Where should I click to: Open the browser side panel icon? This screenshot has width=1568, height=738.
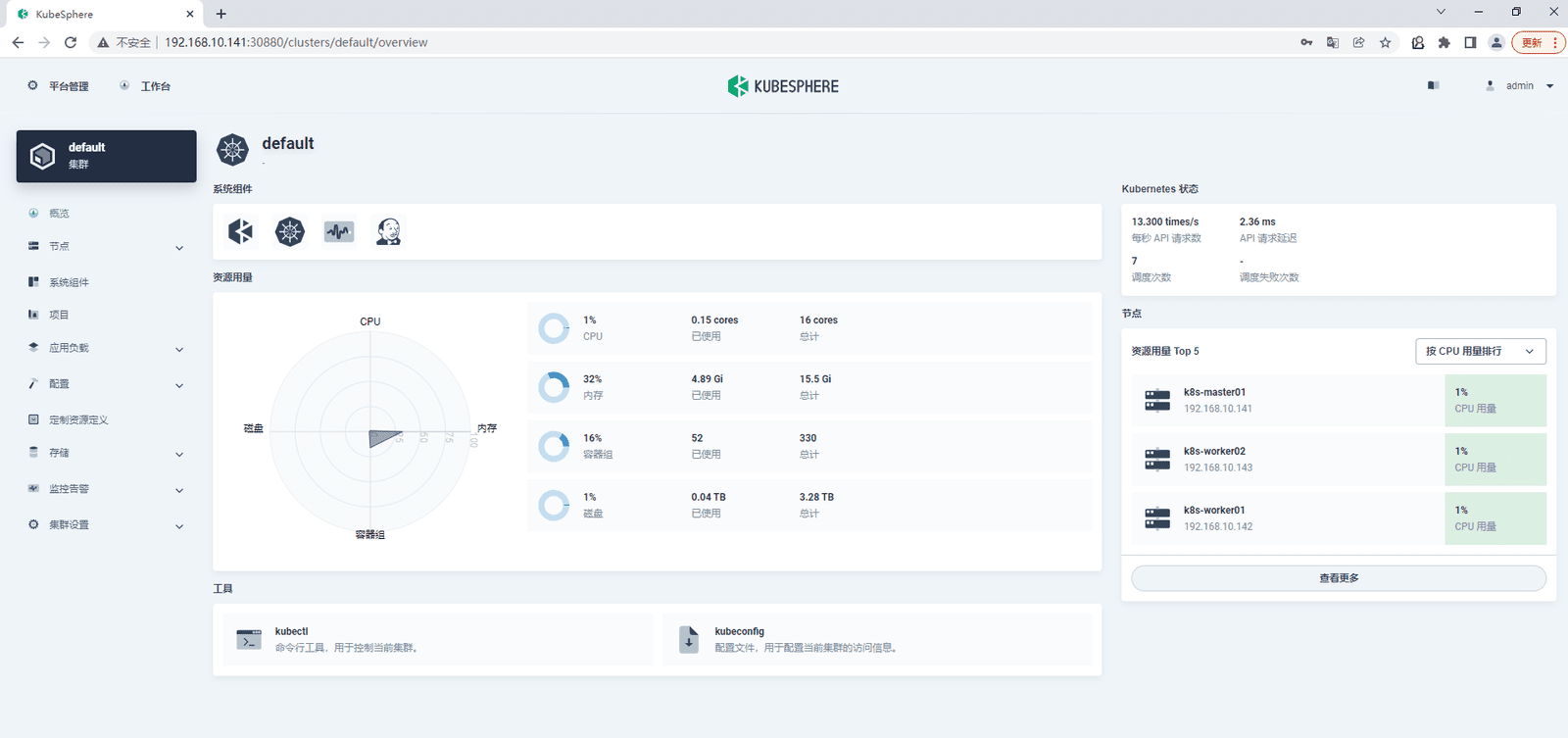(x=1471, y=42)
